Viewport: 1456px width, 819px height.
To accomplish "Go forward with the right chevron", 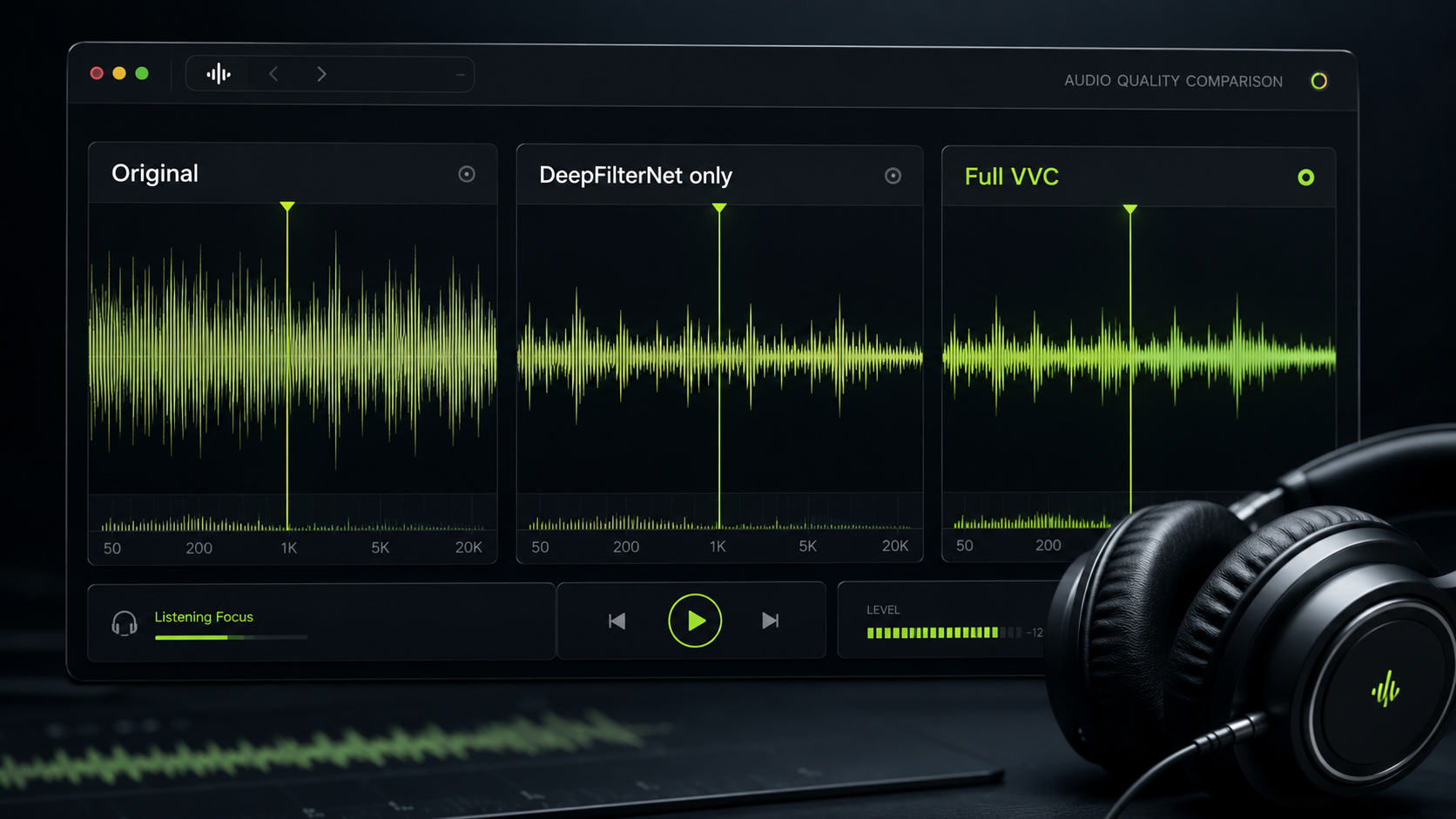I will pos(321,74).
